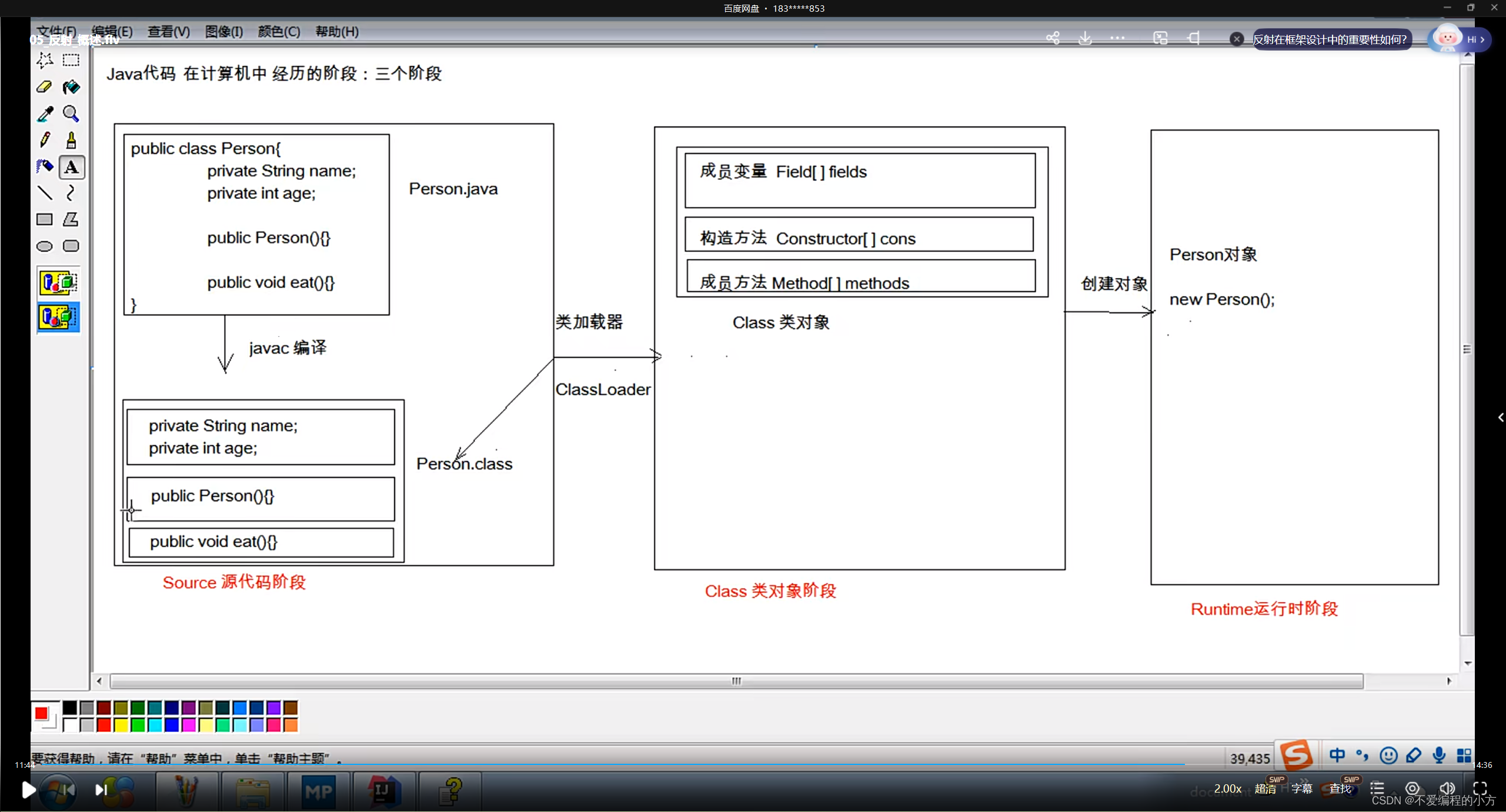Skip to the next video
This screenshot has width=1506, height=812.
(x=101, y=790)
